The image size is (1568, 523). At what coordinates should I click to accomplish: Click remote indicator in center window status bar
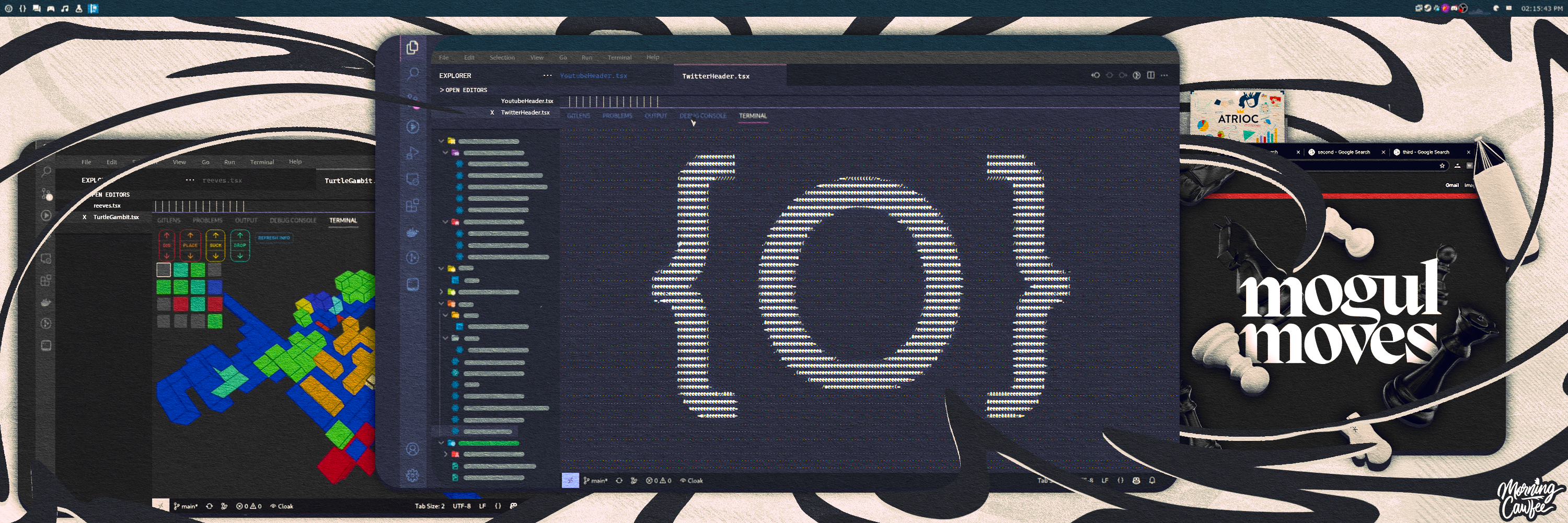click(x=570, y=481)
